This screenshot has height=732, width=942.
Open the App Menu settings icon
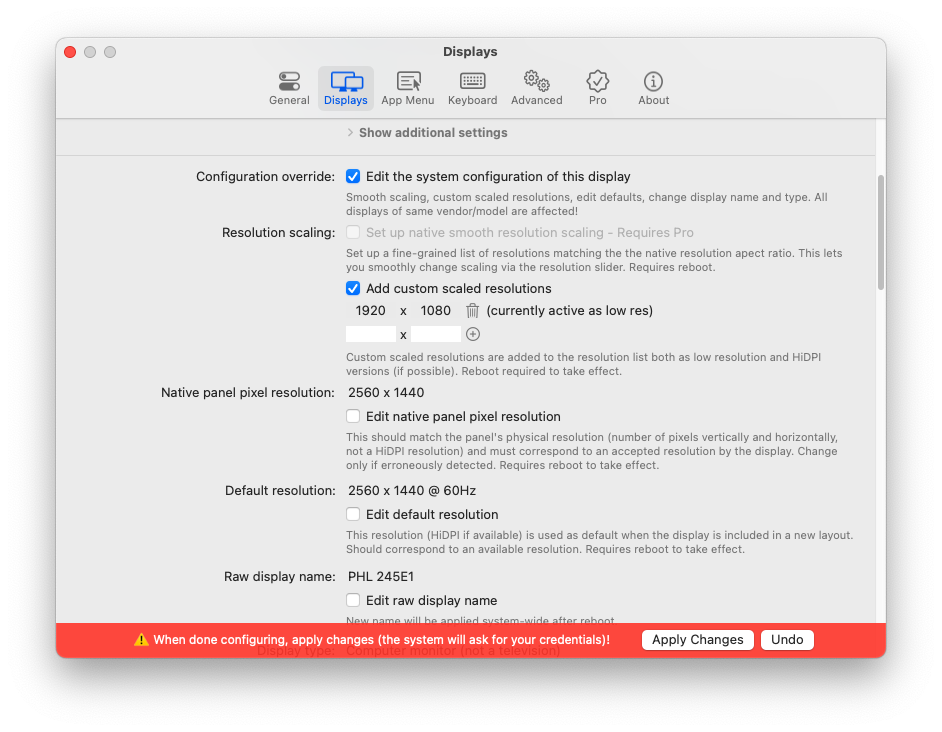[x=407, y=87]
